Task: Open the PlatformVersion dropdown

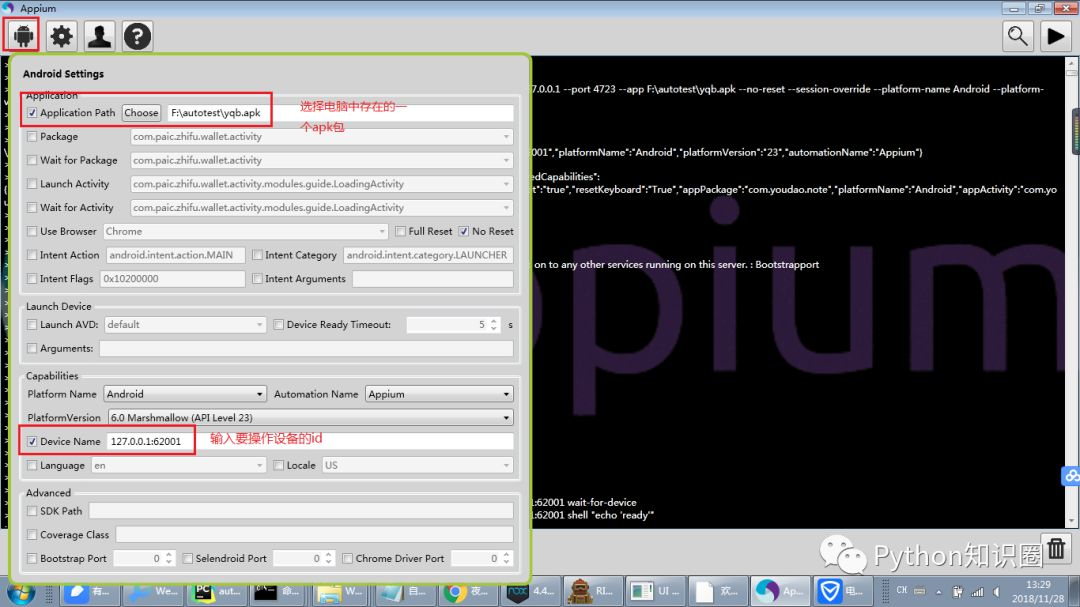Action: 311,418
